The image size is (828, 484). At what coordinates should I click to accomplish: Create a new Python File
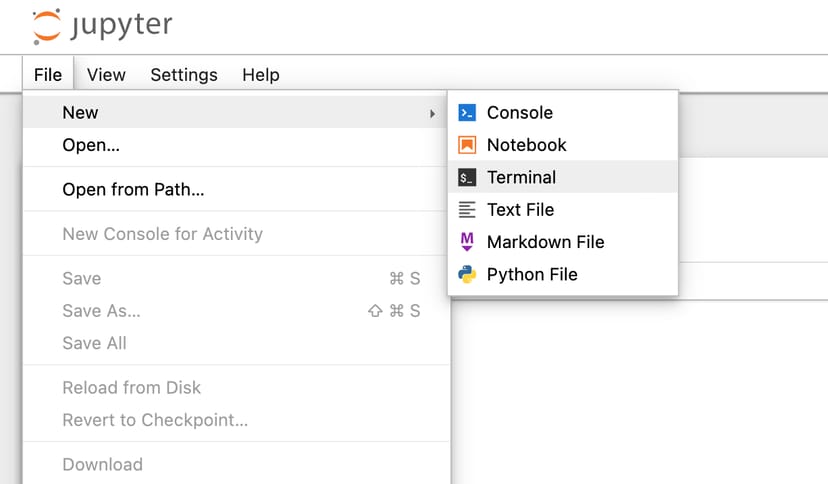(532, 274)
